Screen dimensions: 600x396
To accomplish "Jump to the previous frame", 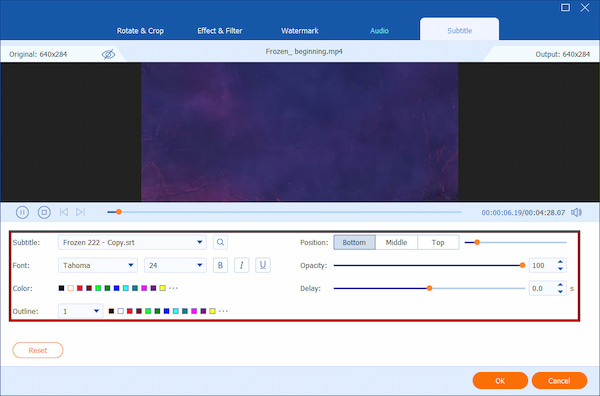I will [64, 212].
